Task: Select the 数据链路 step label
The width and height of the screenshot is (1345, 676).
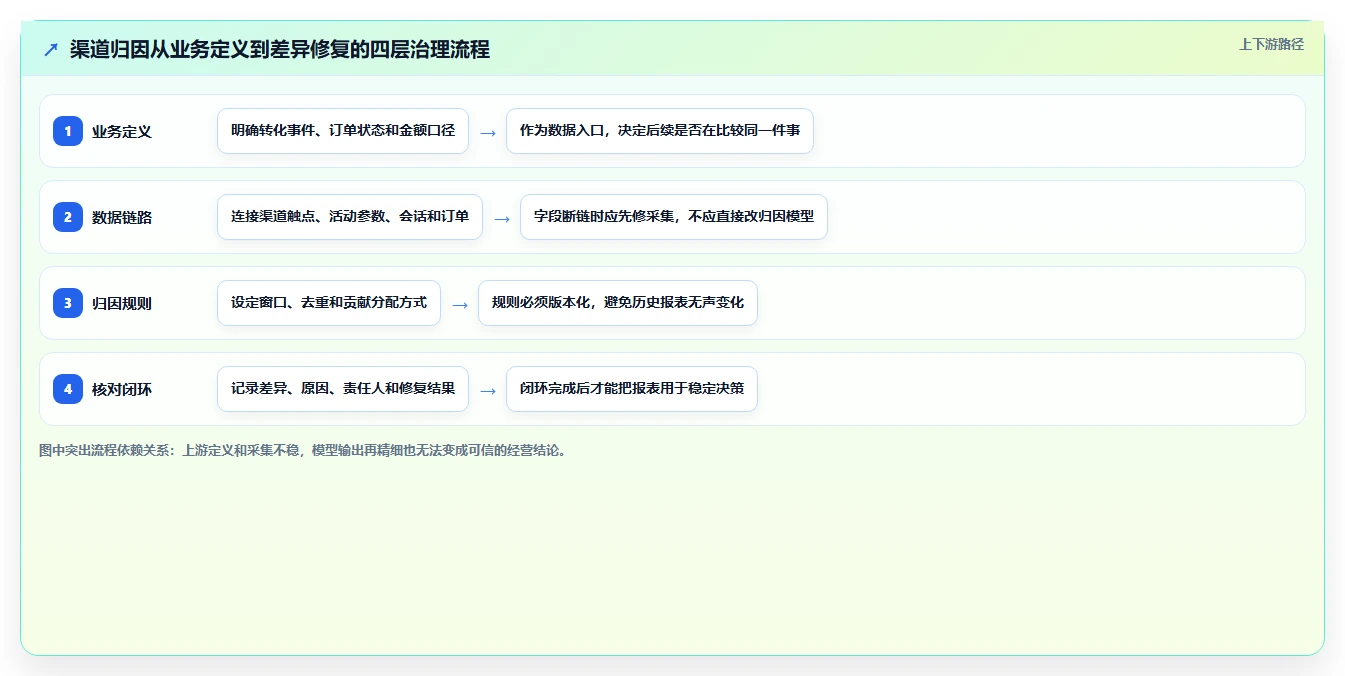Action: (122, 217)
